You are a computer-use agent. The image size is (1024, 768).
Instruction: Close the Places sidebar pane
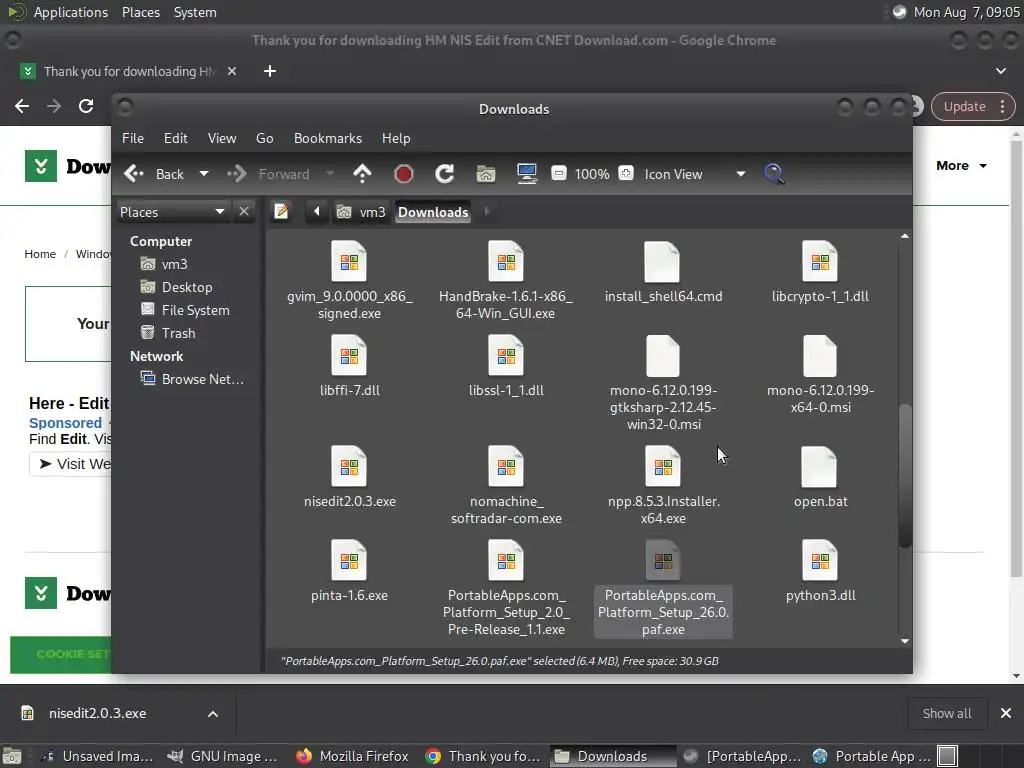point(244,212)
